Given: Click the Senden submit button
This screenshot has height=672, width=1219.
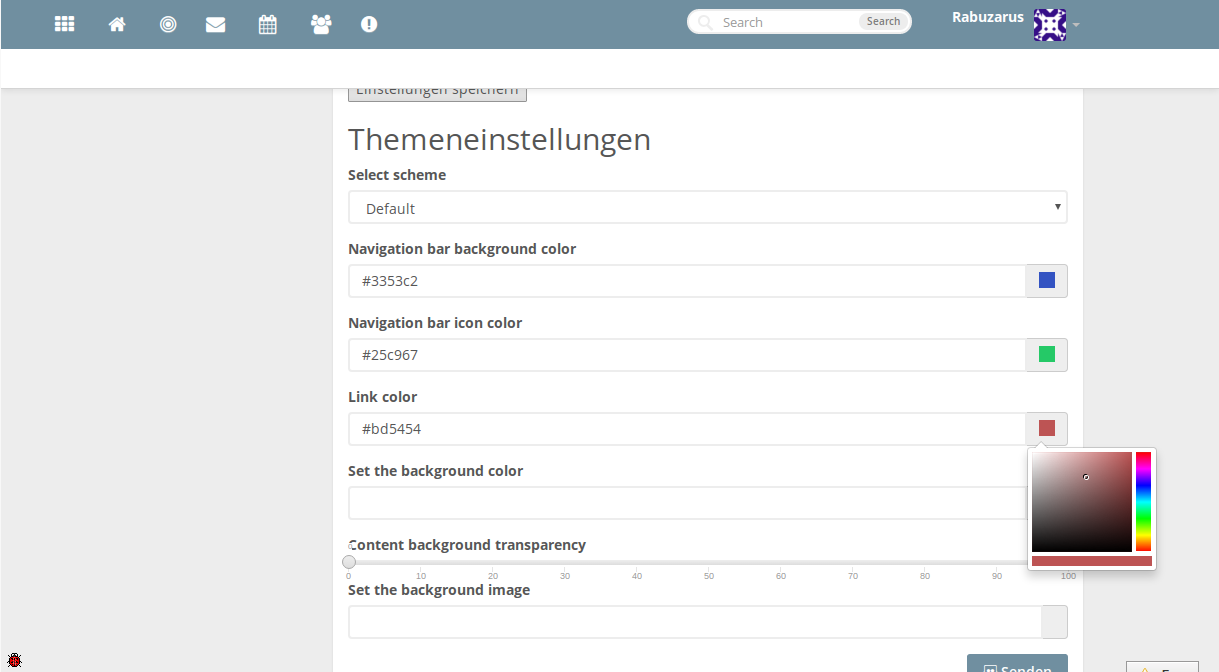Looking at the screenshot, I should 1017,665.
